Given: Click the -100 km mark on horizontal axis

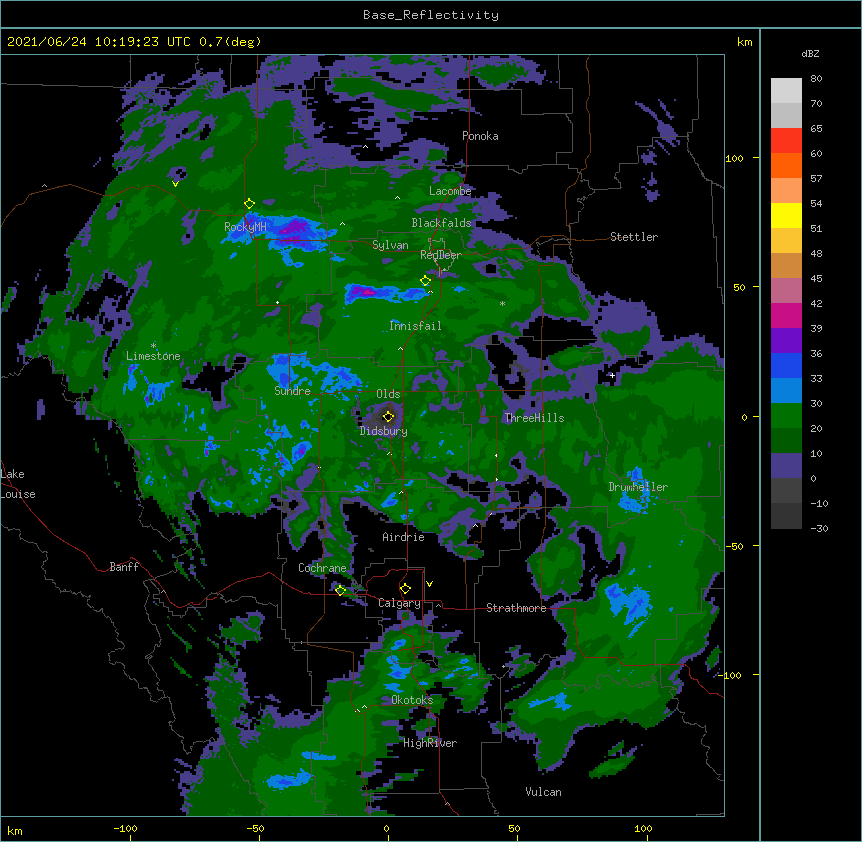Looking at the screenshot, I should coord(125,828).
